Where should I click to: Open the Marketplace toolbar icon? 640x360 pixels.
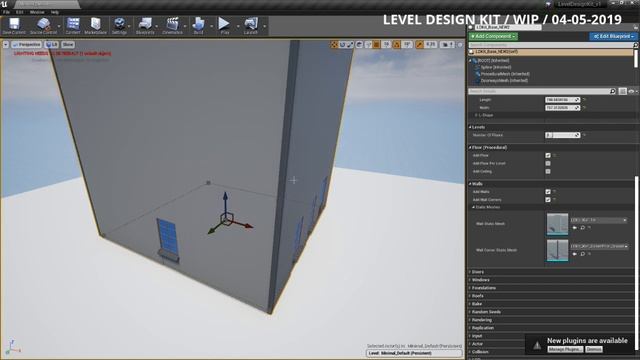[96, 26]
